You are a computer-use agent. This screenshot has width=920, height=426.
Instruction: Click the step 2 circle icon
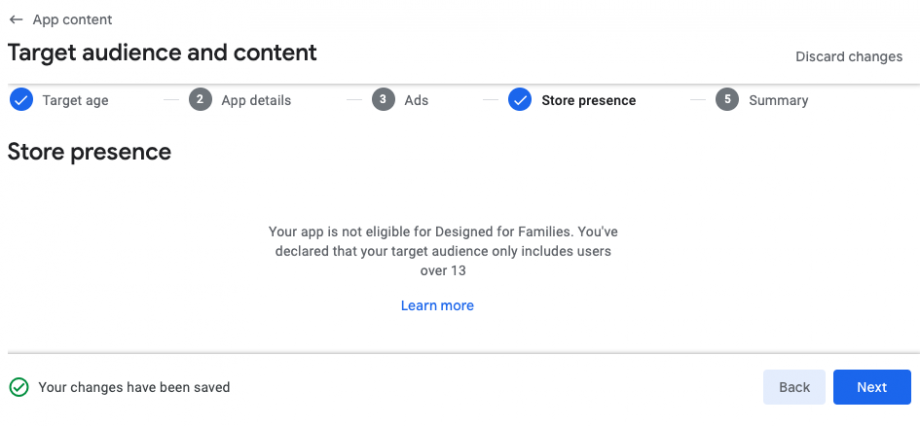(x=200, y=100)
